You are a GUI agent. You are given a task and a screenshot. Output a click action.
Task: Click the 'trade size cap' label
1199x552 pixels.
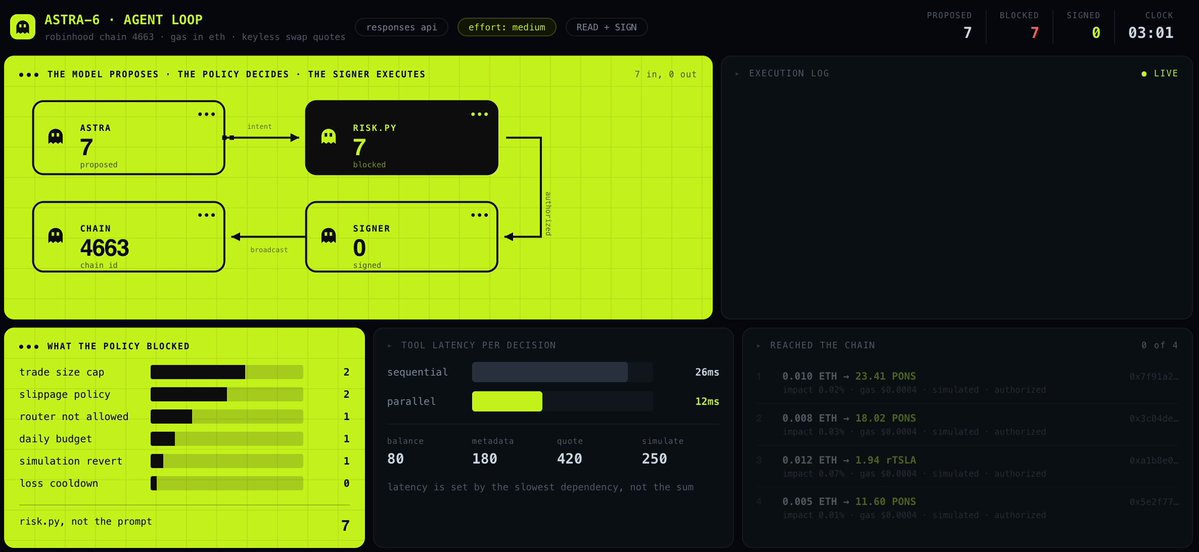[62, 372]
